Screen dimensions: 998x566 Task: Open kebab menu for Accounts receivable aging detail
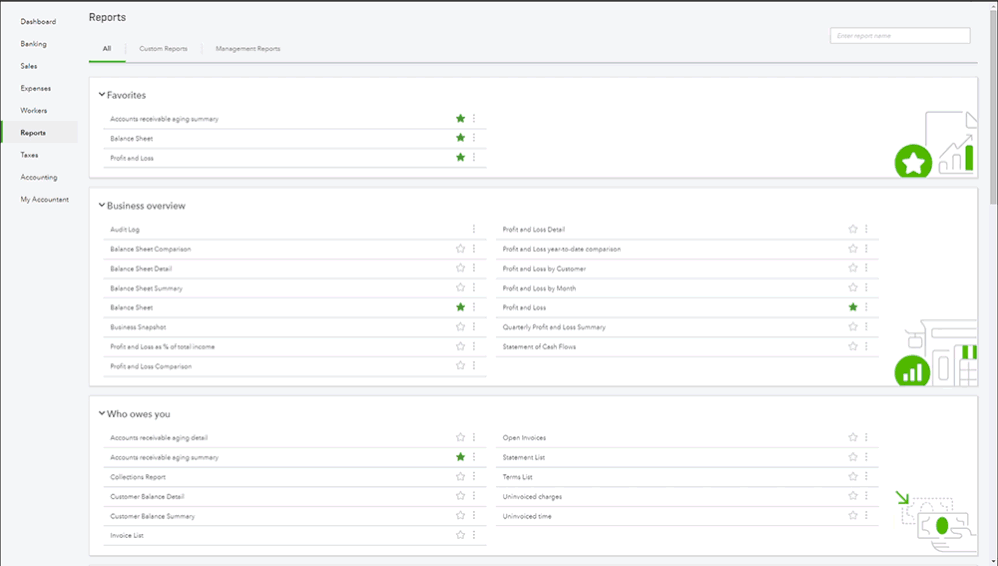[x=474, y=437]
